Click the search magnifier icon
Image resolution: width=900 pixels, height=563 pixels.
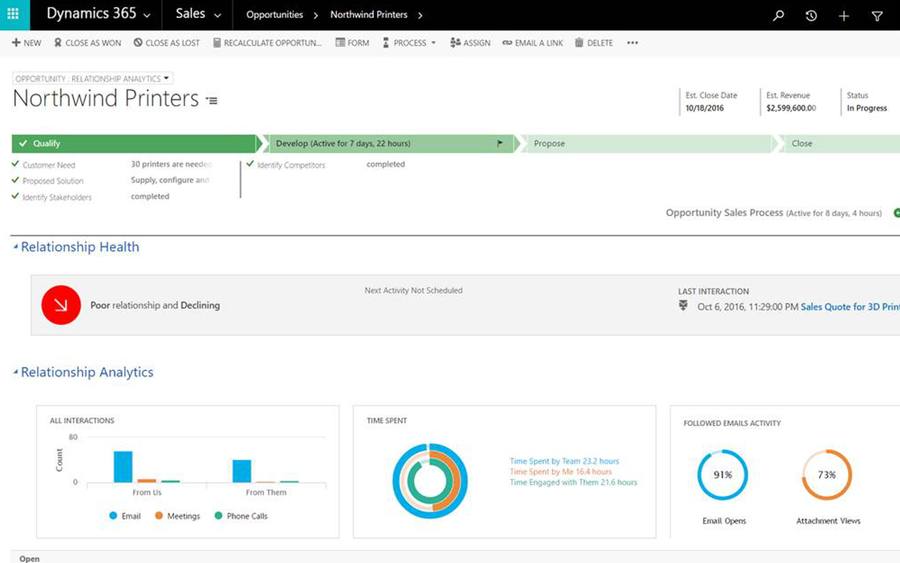point(778,15)
